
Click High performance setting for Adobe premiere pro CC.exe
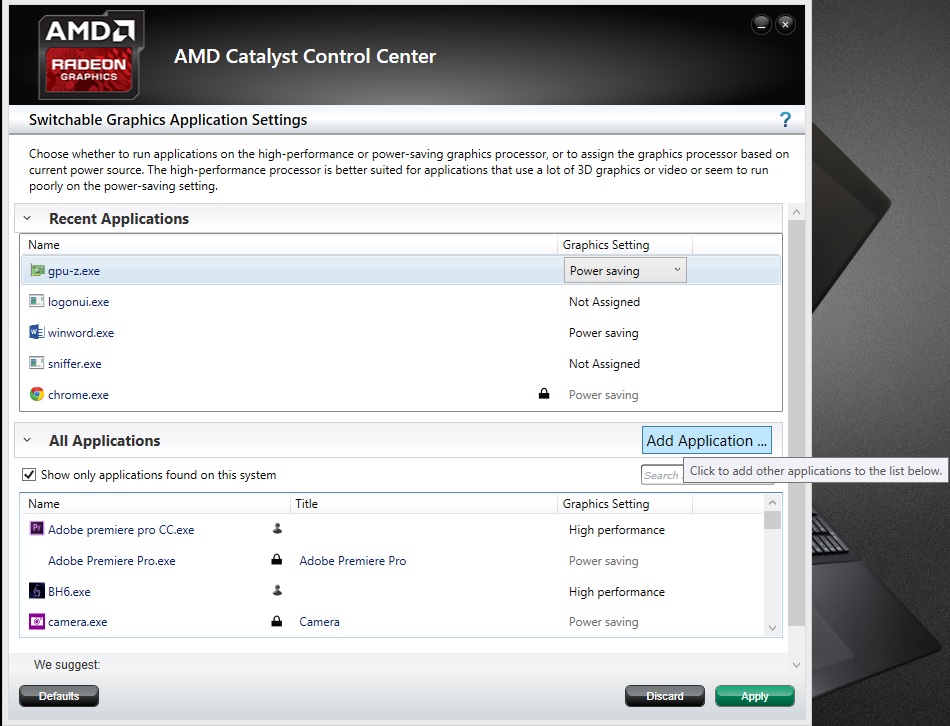(x=616, y=529)
